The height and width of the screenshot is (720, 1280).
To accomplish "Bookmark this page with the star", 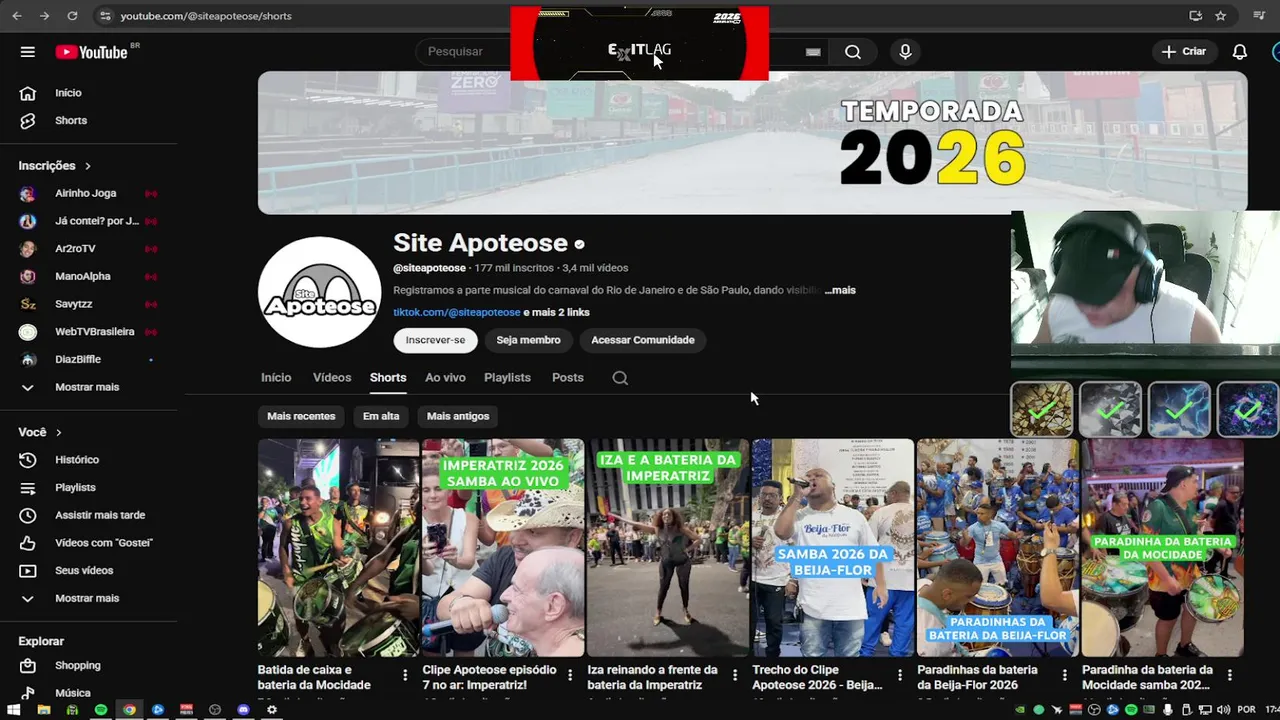I will pyautogui.click(x=1221, y=16).
